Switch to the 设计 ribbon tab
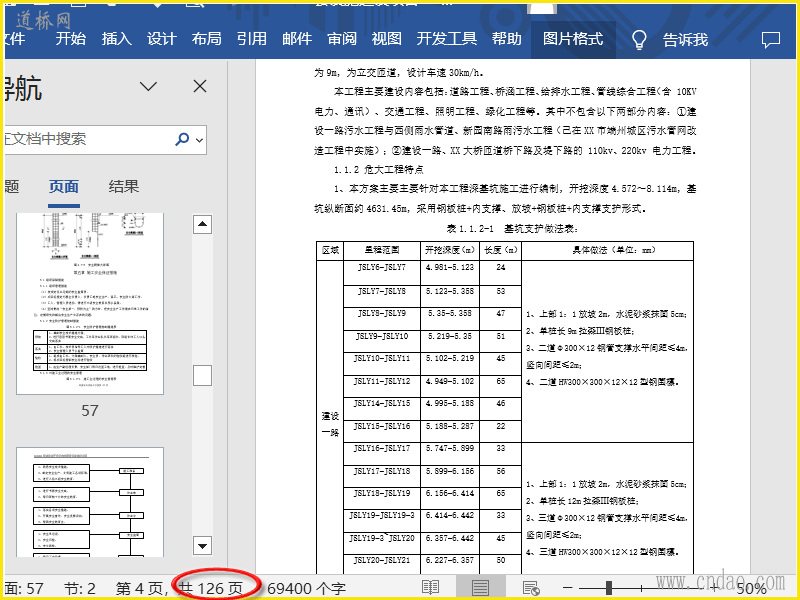This screenshot has width=800, height=600. pyautogui.click(x=161, y=39)
